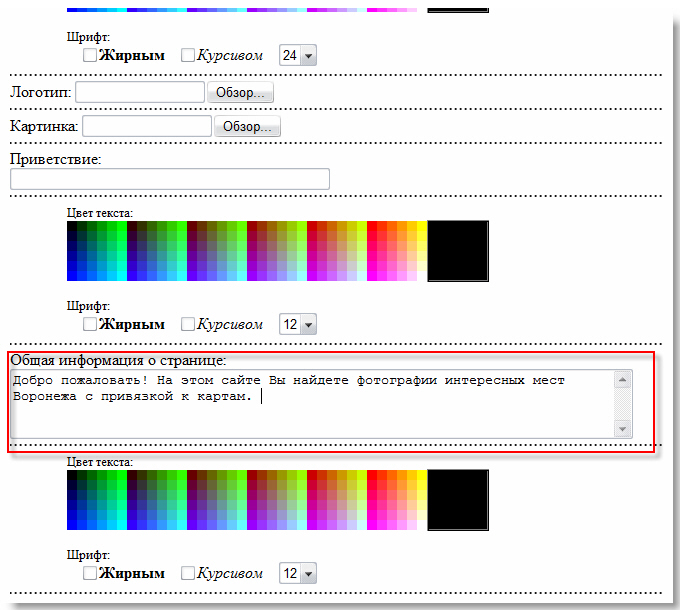Check Курсивом in Шрифт row above Общая информация
Viewport: 680px width, 610px height.
[188, 324]
